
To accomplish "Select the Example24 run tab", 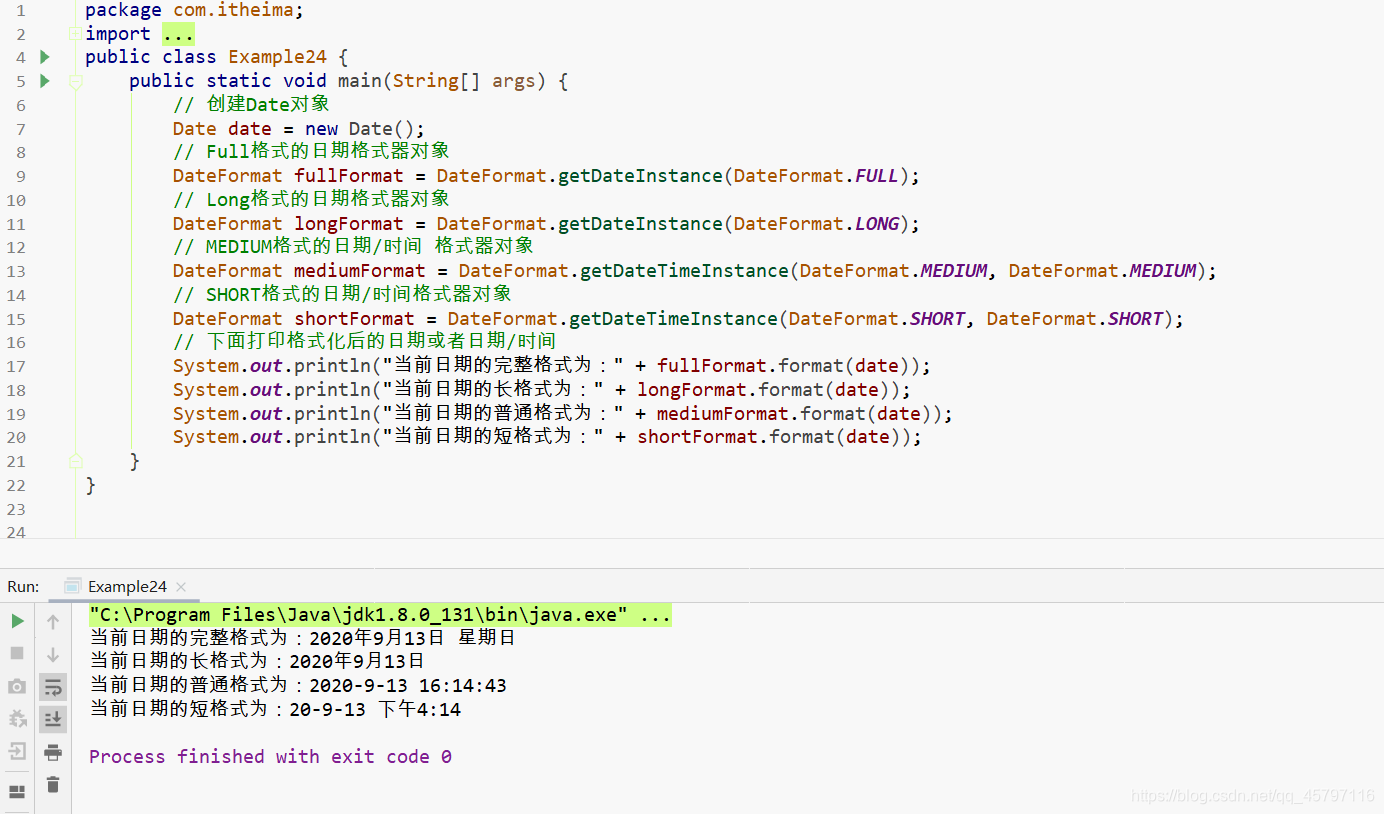I will pyautogui.click(x=127, y=587).
